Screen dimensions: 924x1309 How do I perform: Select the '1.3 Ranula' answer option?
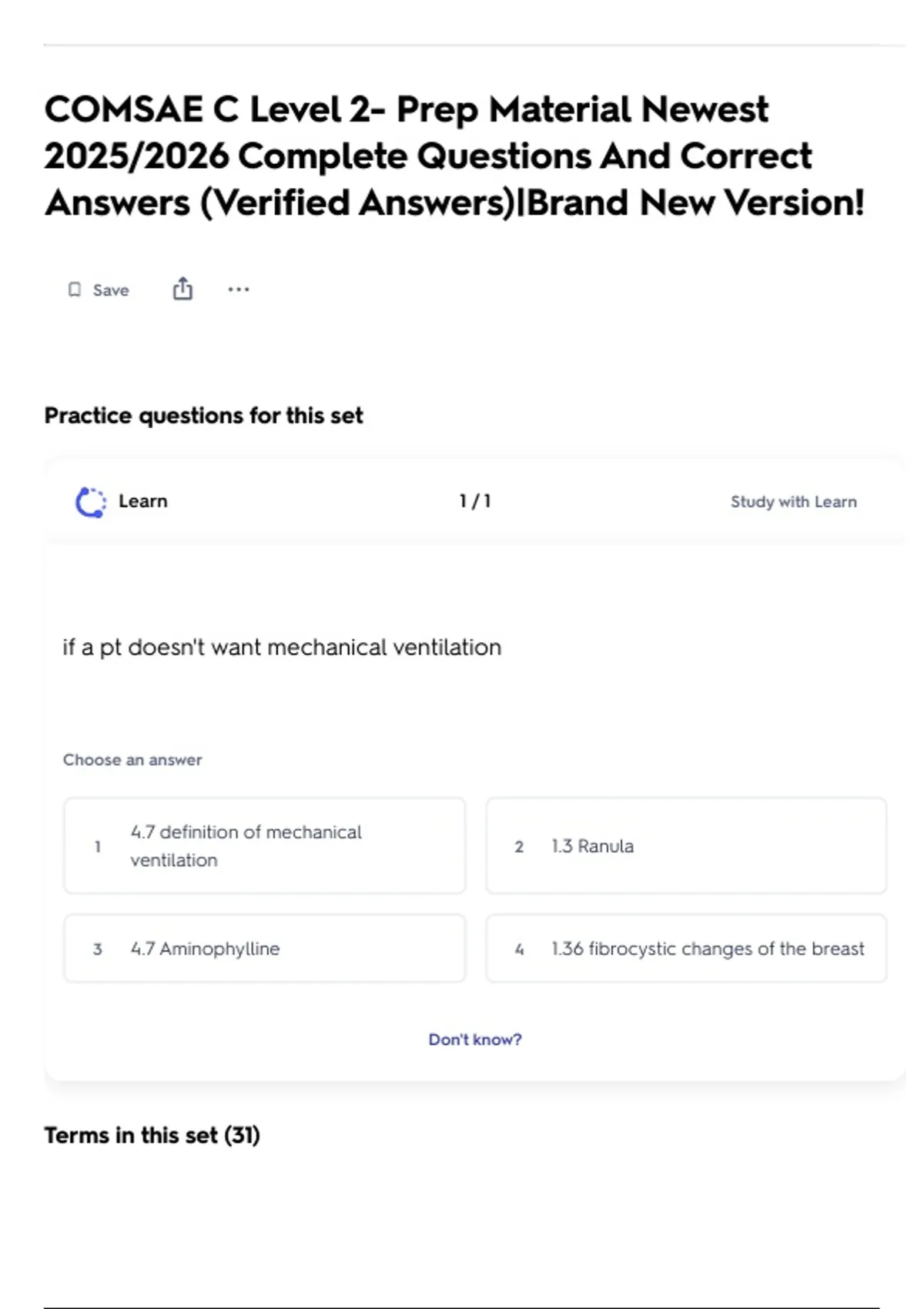(x=685, y=845)
